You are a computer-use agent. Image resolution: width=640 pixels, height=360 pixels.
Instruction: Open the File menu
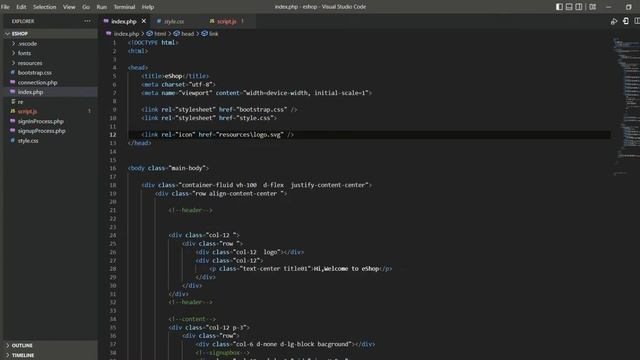click(x=5, y=7)
